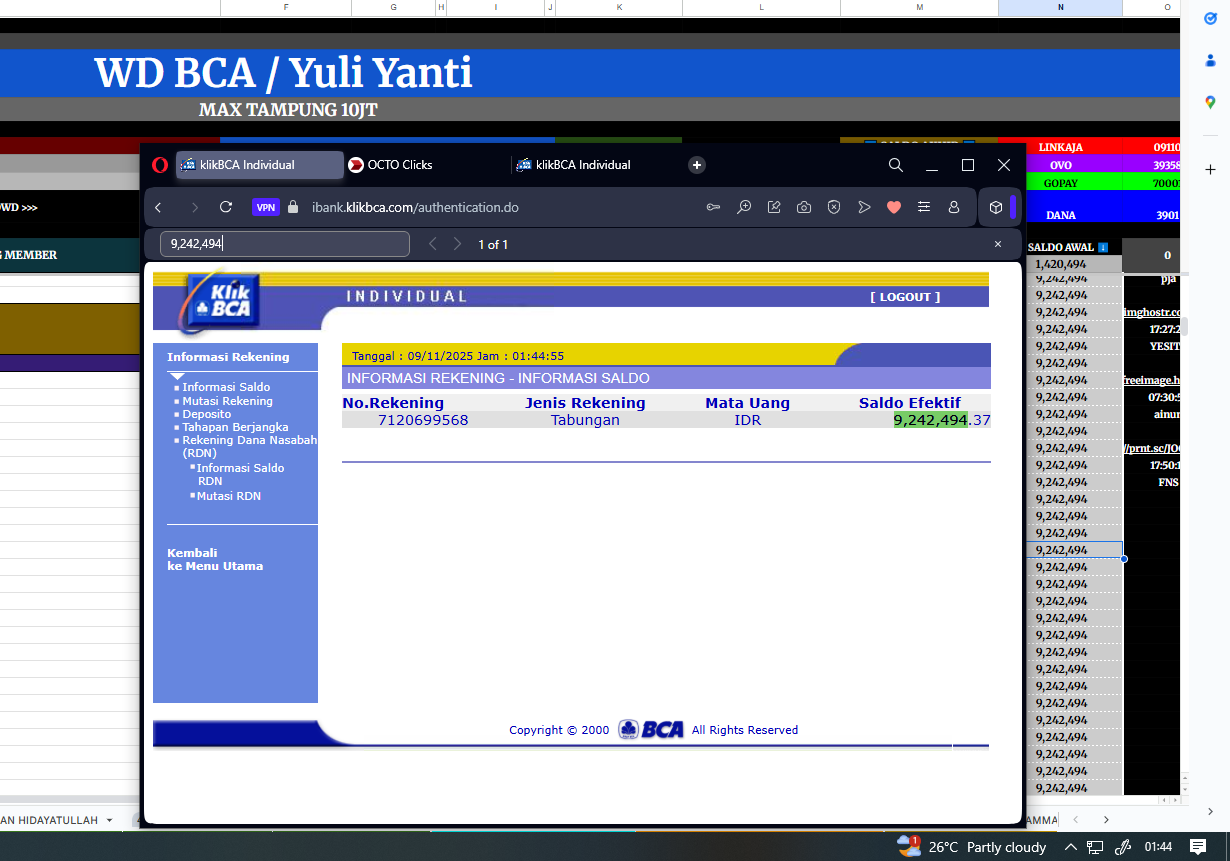
Task: Open the ad blocker shield icon
Action: click(x=834, y=207)
